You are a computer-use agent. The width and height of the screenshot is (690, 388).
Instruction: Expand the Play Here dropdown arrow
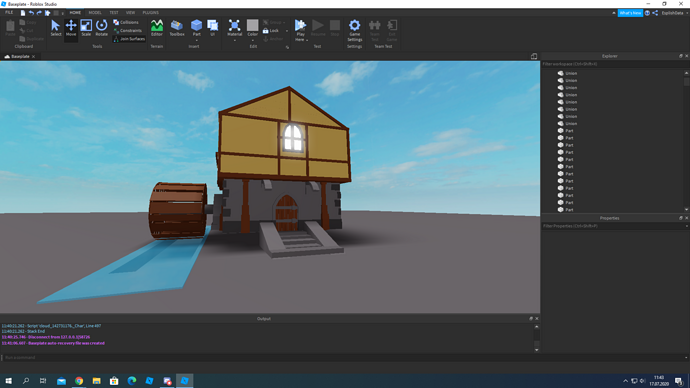coord(307,40)
